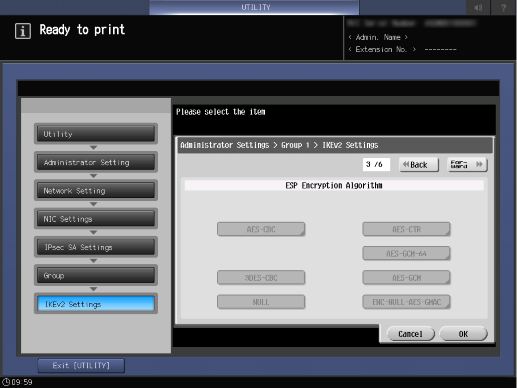The width and height of the screenshot is (517, 388).
Task: Select ENC-NULL-AES-GMAC algorithm
Action: click(406, 302)
